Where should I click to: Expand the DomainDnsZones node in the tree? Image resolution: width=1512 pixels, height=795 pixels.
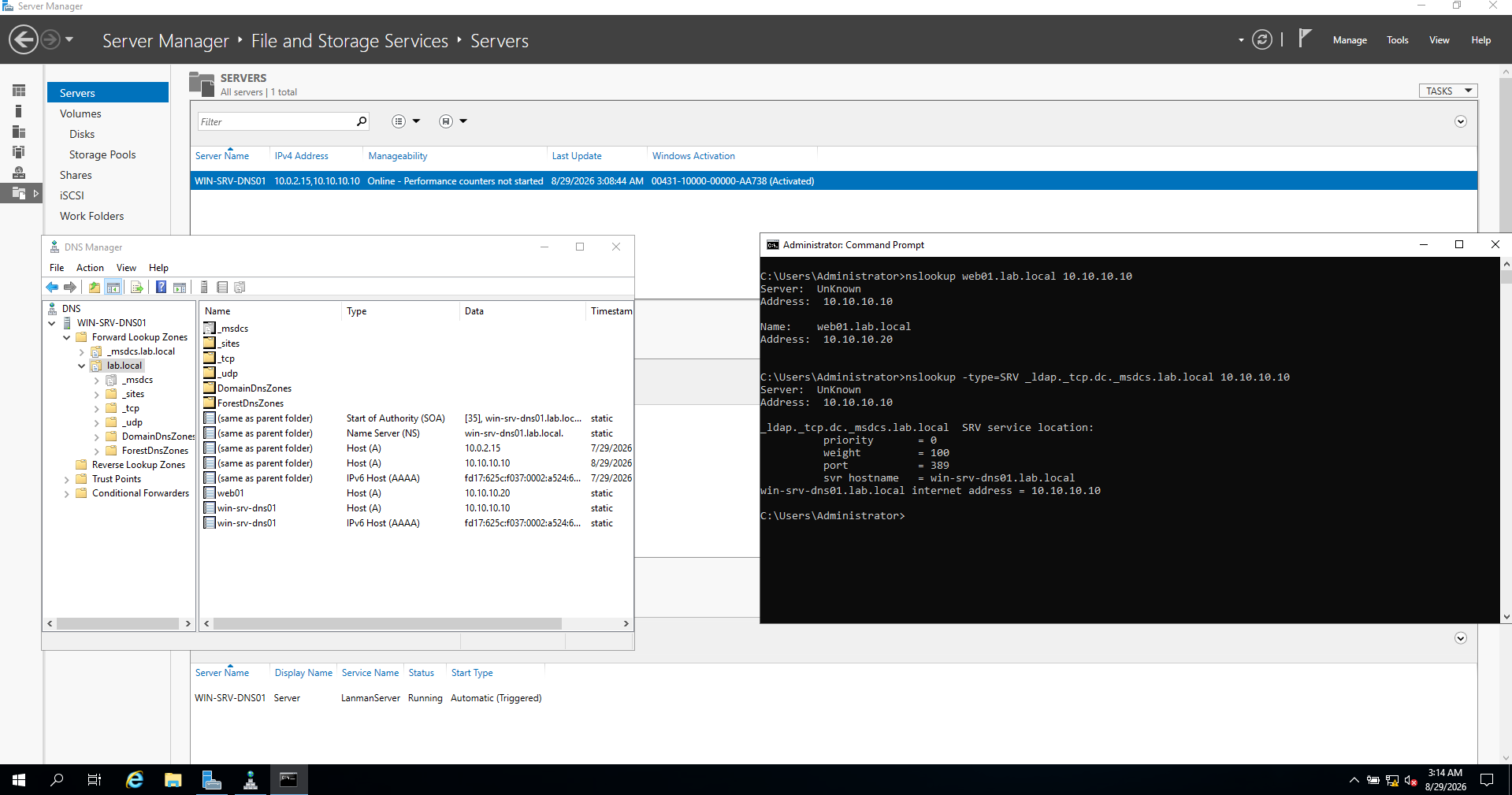tap(97, 437)
